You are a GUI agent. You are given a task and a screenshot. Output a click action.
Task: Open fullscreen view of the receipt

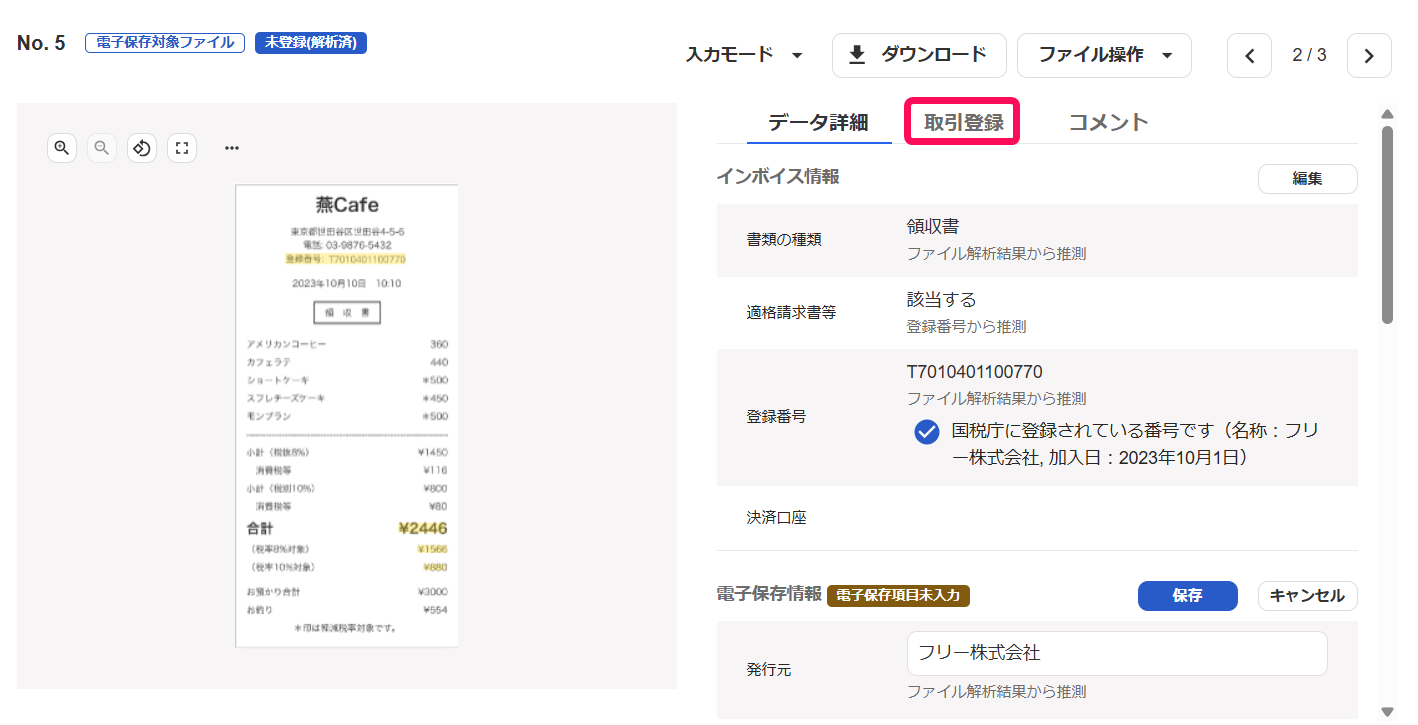182,148
